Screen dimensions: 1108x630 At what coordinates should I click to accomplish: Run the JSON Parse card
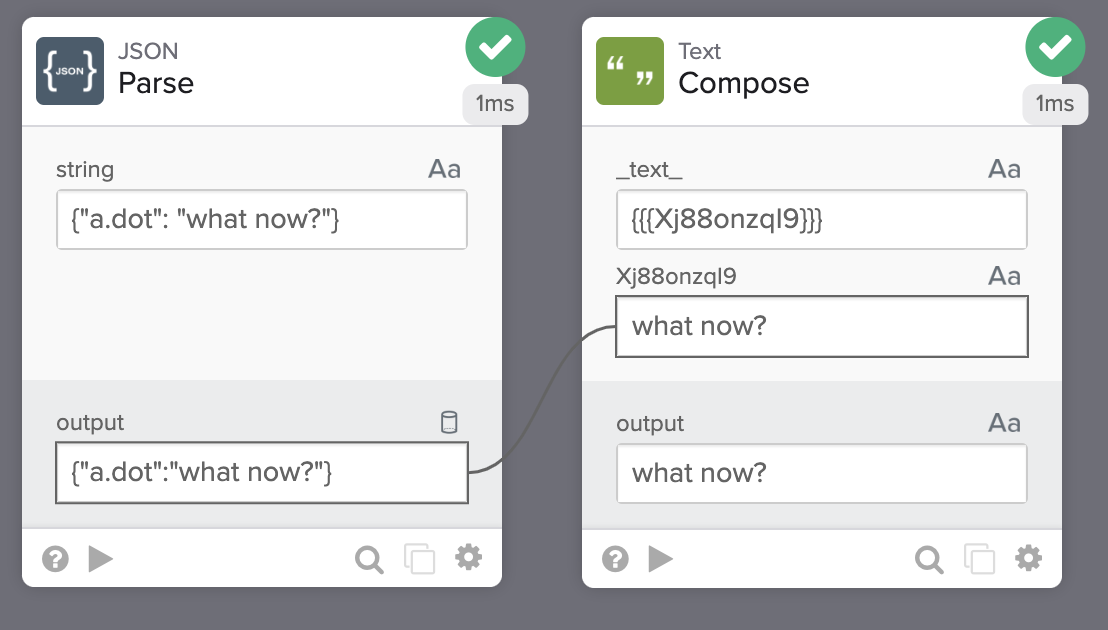[x=100, y=559]
